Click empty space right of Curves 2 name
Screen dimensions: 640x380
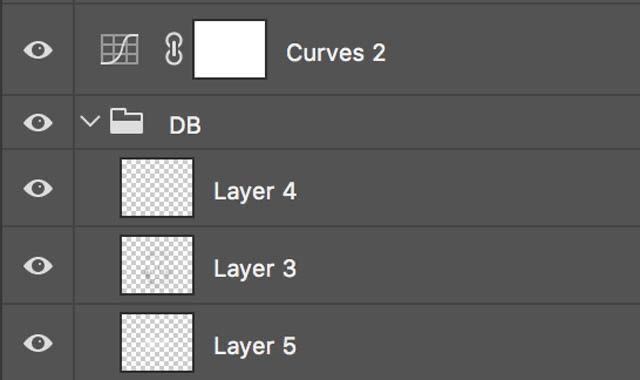click(x=510, y=51)
